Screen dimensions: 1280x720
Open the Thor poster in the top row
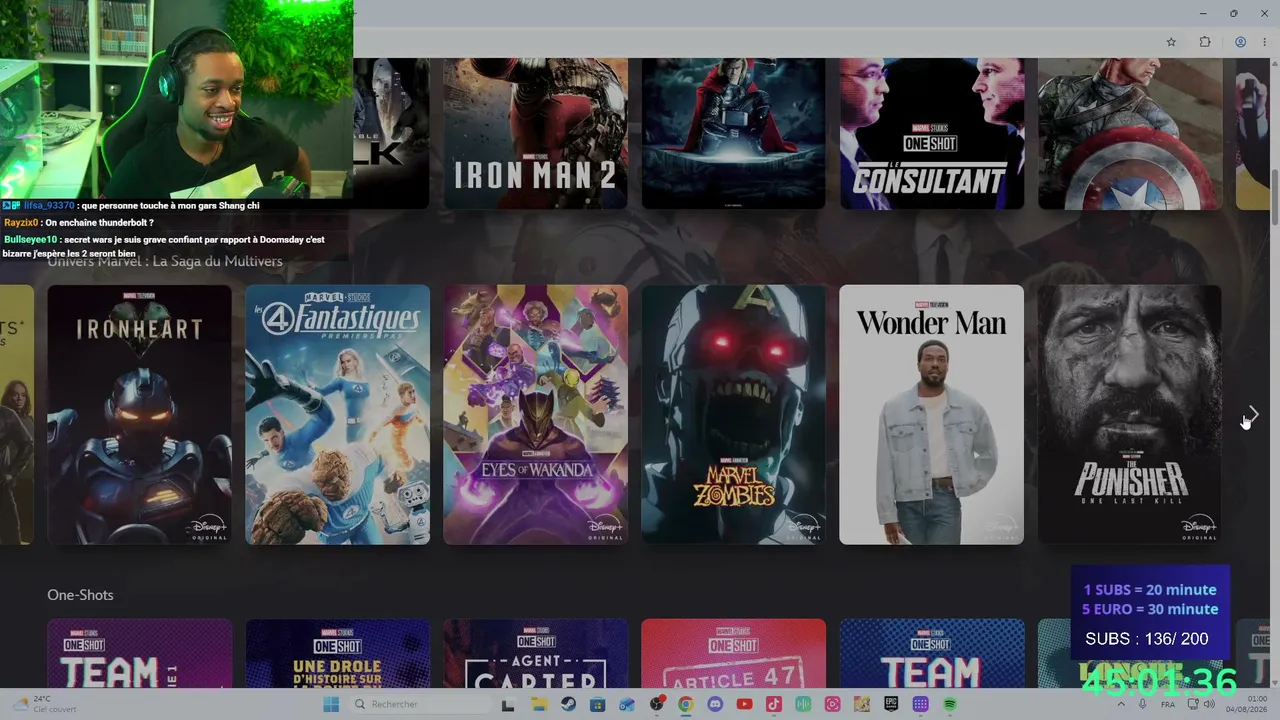733,133
